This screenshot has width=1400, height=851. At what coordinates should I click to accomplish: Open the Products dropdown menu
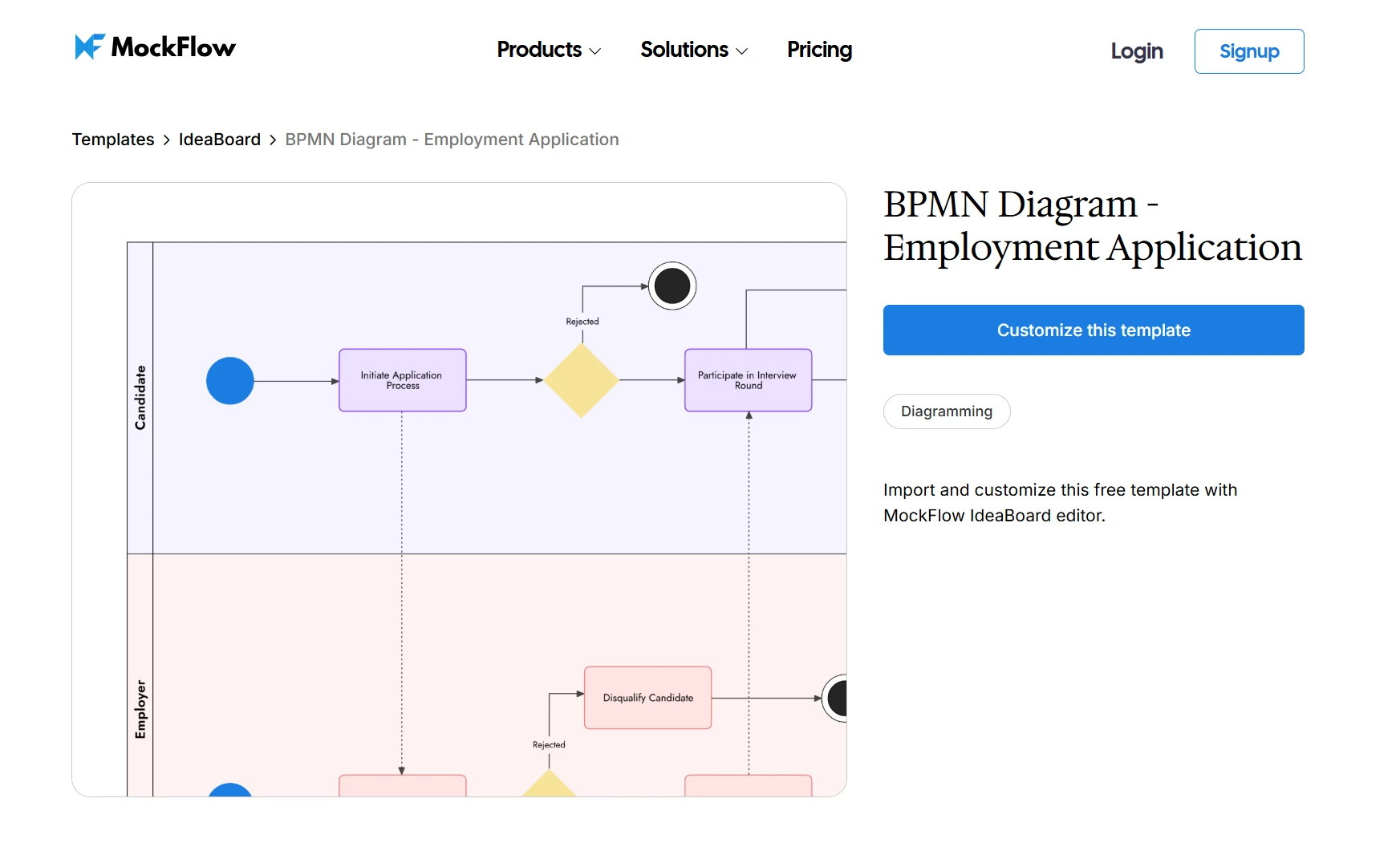[549, 50]
